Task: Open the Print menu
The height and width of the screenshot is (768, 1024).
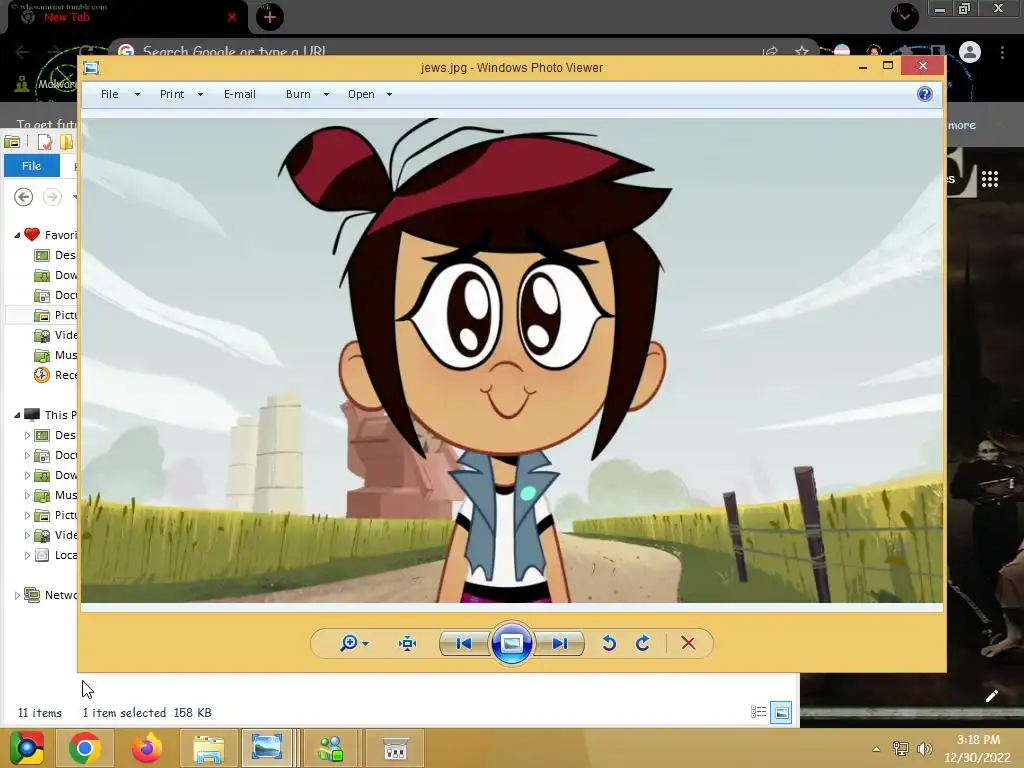Action: pyautogui.click(x=172, y=94)
